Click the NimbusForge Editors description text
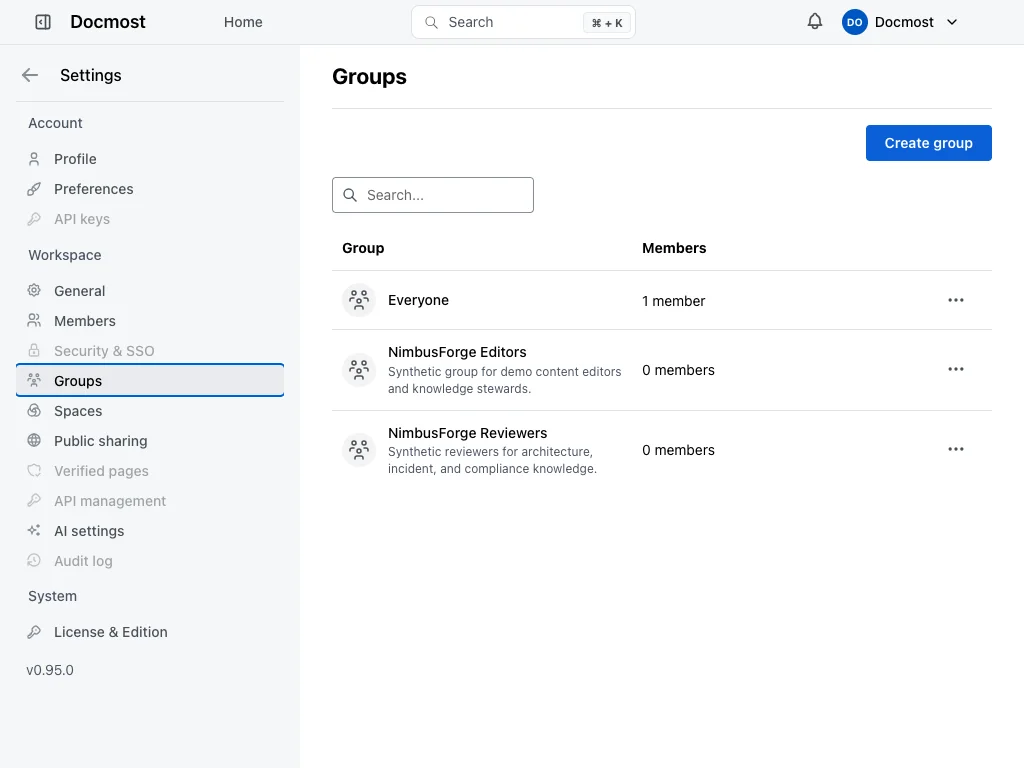This screenshot has height=768, width=1024. tap(504, 380)
